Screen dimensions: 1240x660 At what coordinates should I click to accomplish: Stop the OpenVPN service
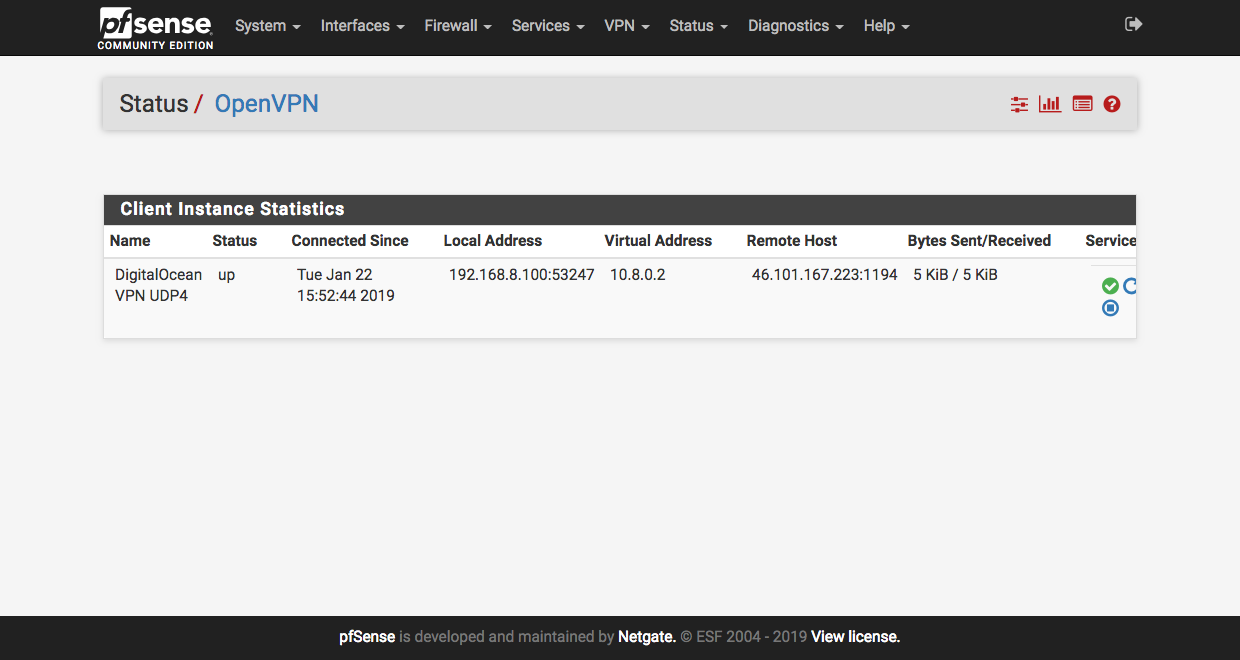pyautogui.click(x=1110, y=308)
